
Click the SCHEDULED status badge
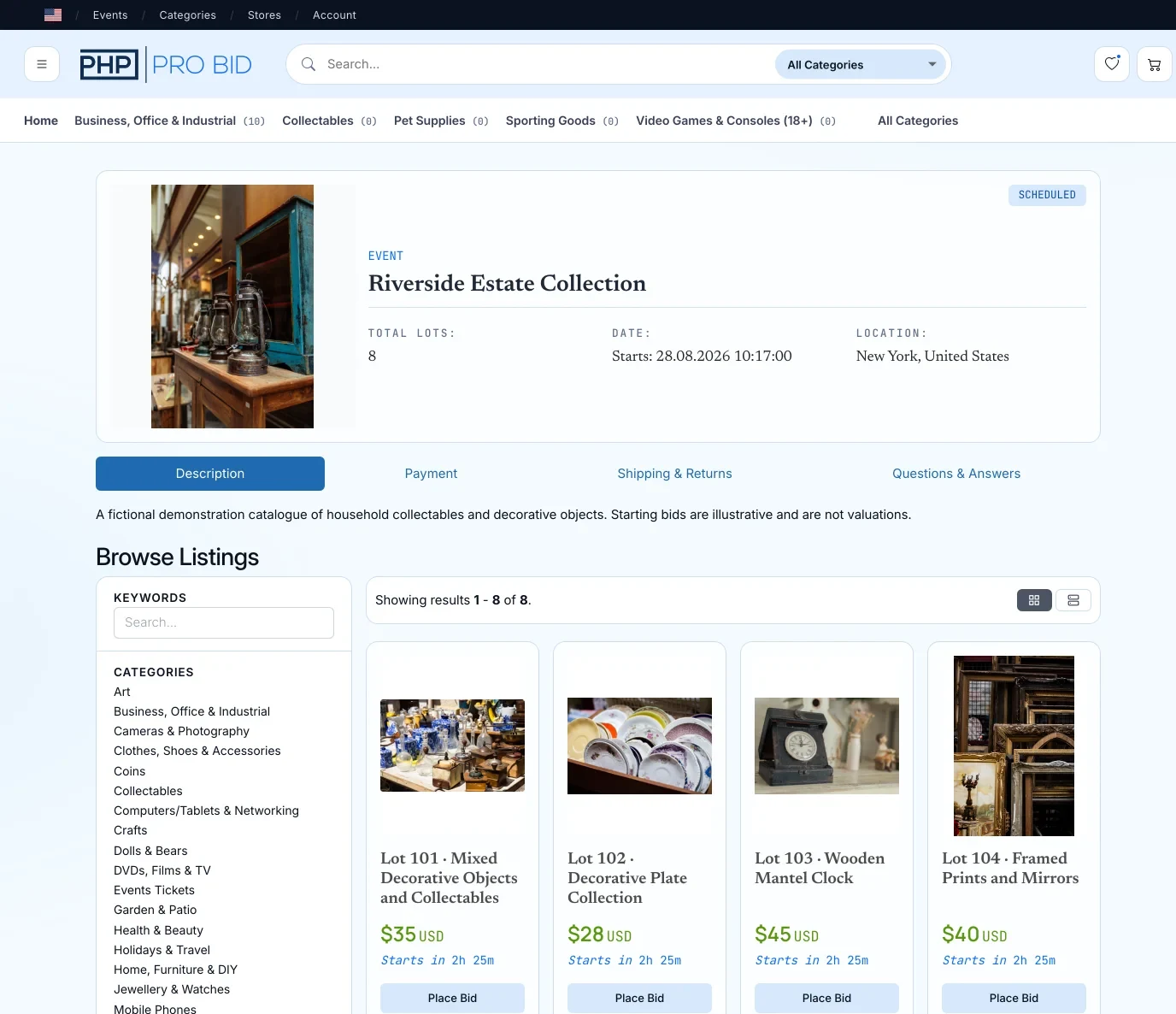[x=1047, y=195]
